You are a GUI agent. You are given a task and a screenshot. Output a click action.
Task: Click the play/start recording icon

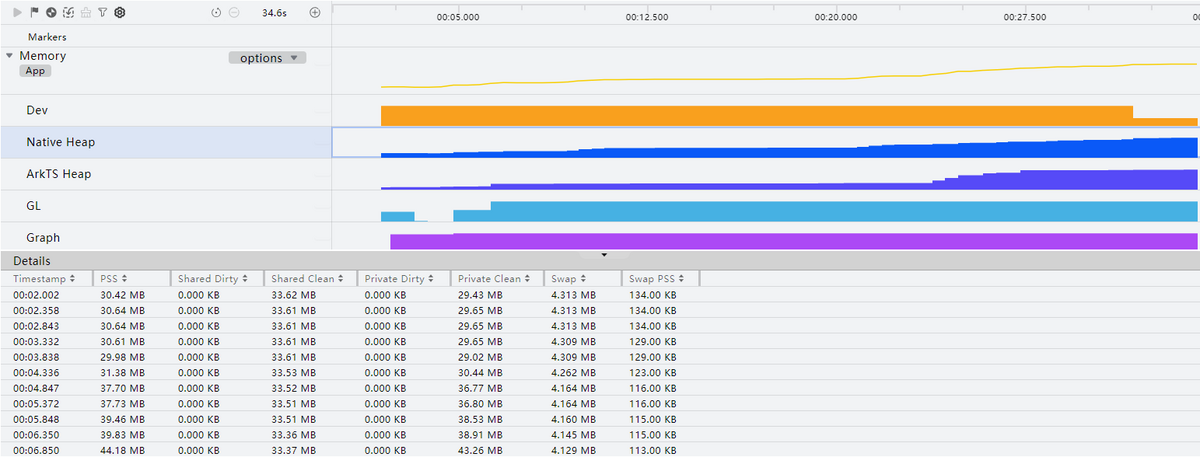18,13
